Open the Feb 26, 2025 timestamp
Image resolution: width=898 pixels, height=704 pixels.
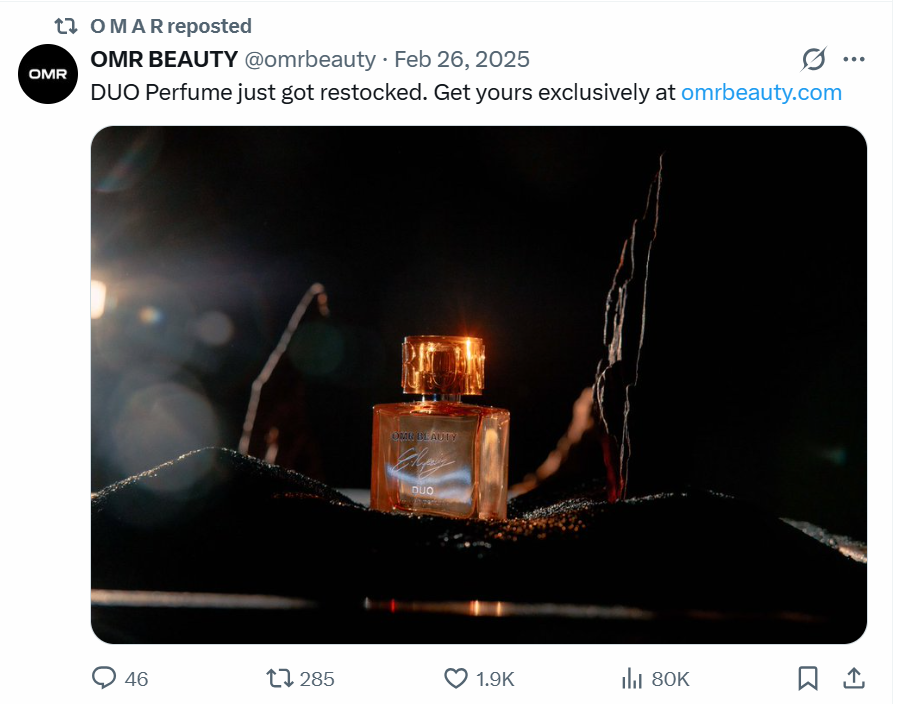(x=462, y=59)
